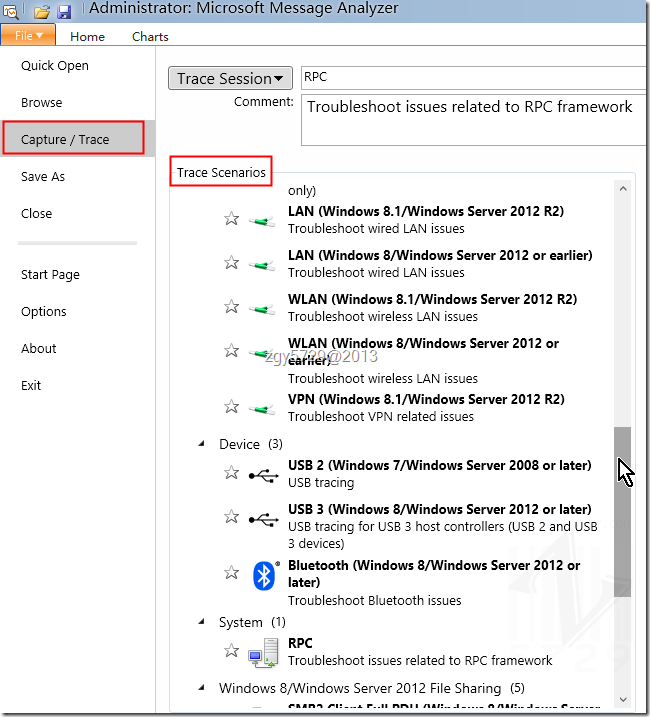The height and width of the screenshot is (717, 650).
Task: Click the USB symbol icon for USB 2
Action: coord(263,476)
